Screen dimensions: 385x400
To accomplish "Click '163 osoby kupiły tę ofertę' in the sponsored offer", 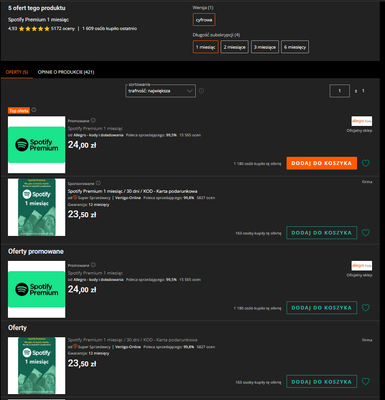I will tap(258, 233).
